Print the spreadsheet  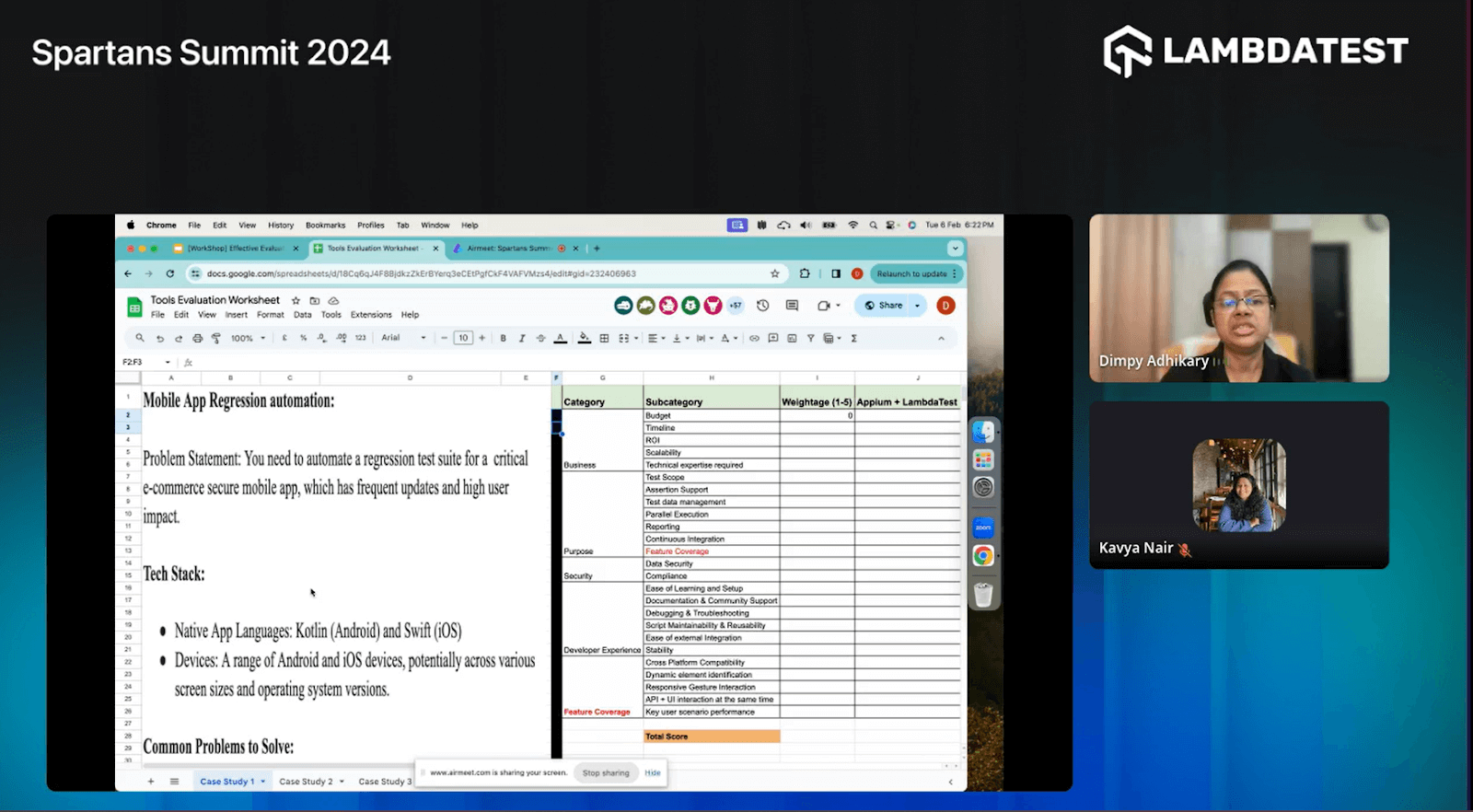[x=197, y=338]
